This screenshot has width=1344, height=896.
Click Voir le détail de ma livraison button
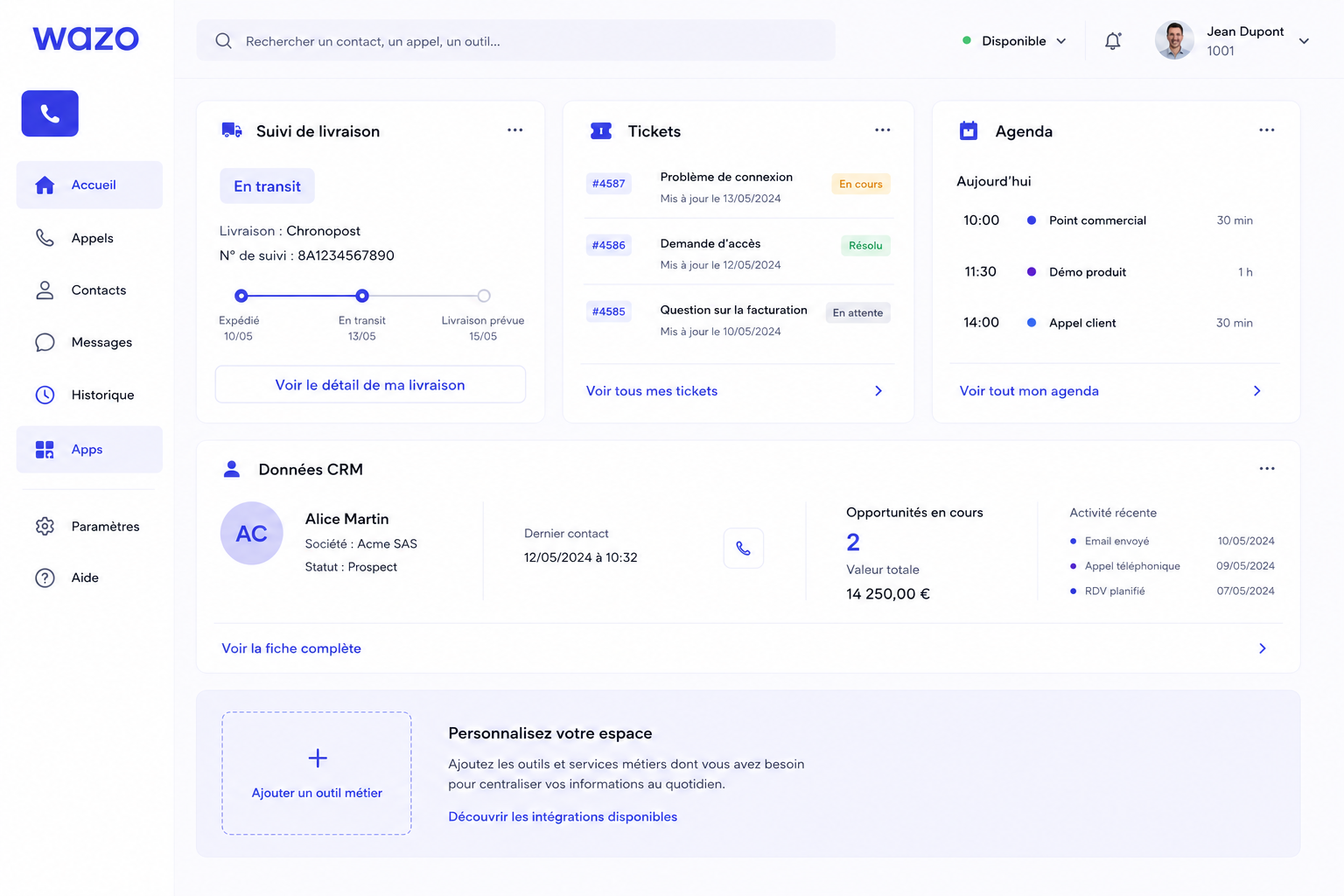tap(370, 385)
